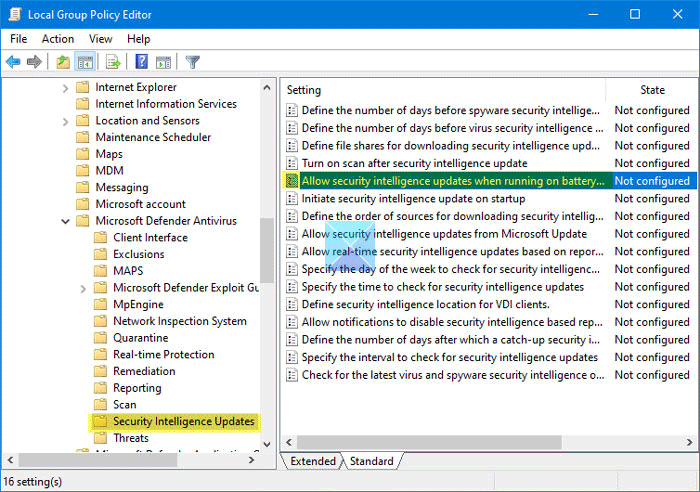Click the Forward arrow toolbar icon
This screenshot has height=492, width=700.
(x=34, y=62)
